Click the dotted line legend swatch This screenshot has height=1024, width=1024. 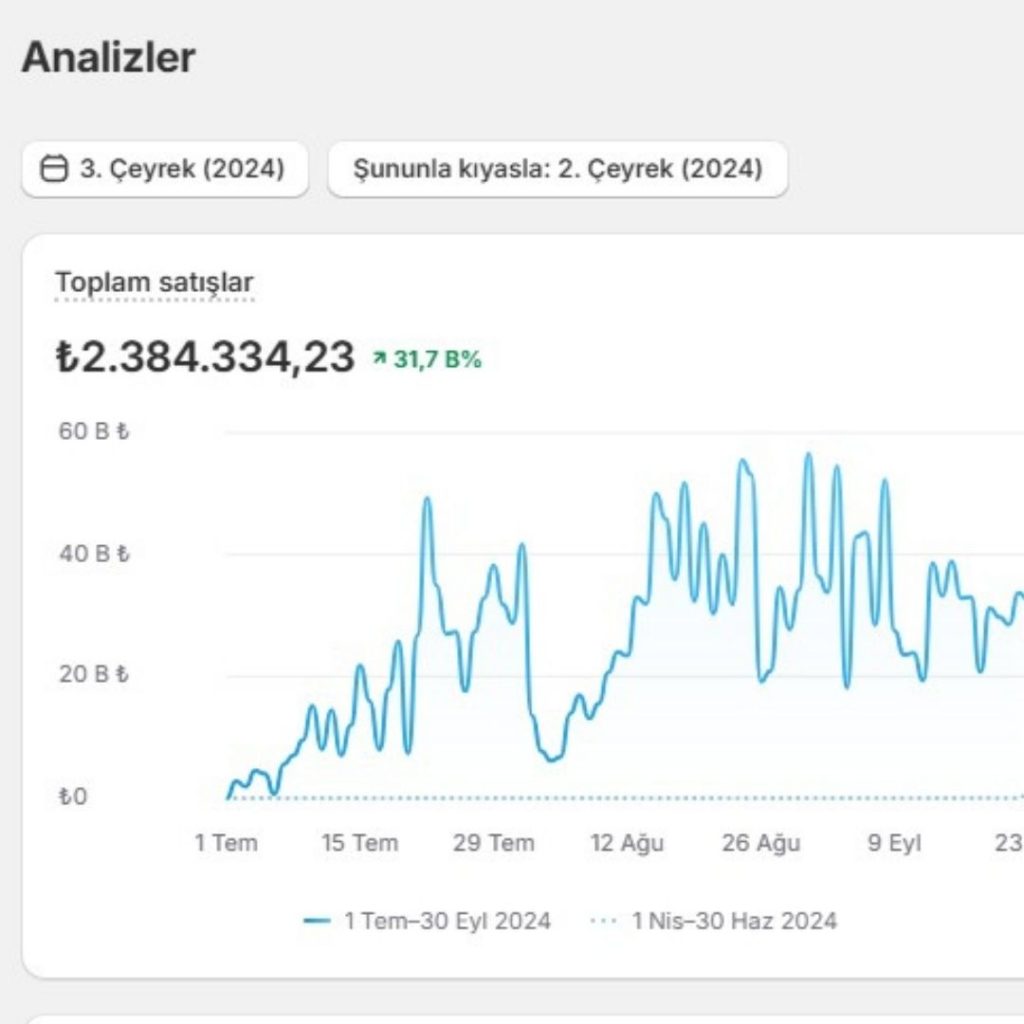[604, 921]
